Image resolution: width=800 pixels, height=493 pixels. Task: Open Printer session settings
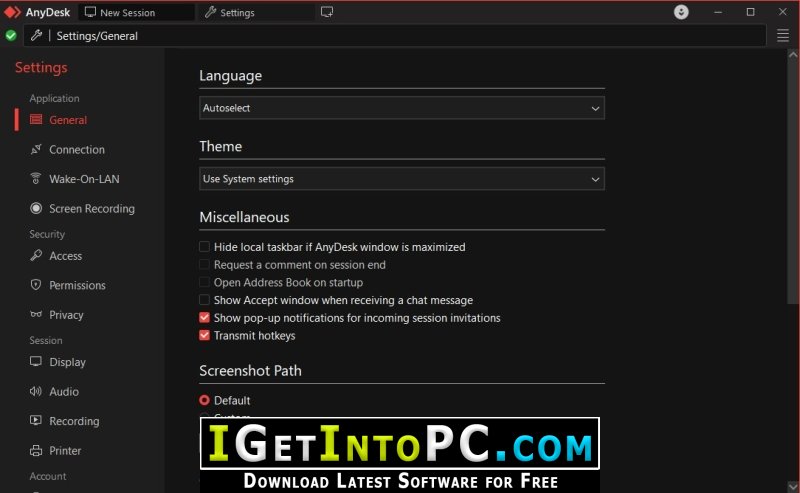(x=65, y=451)
